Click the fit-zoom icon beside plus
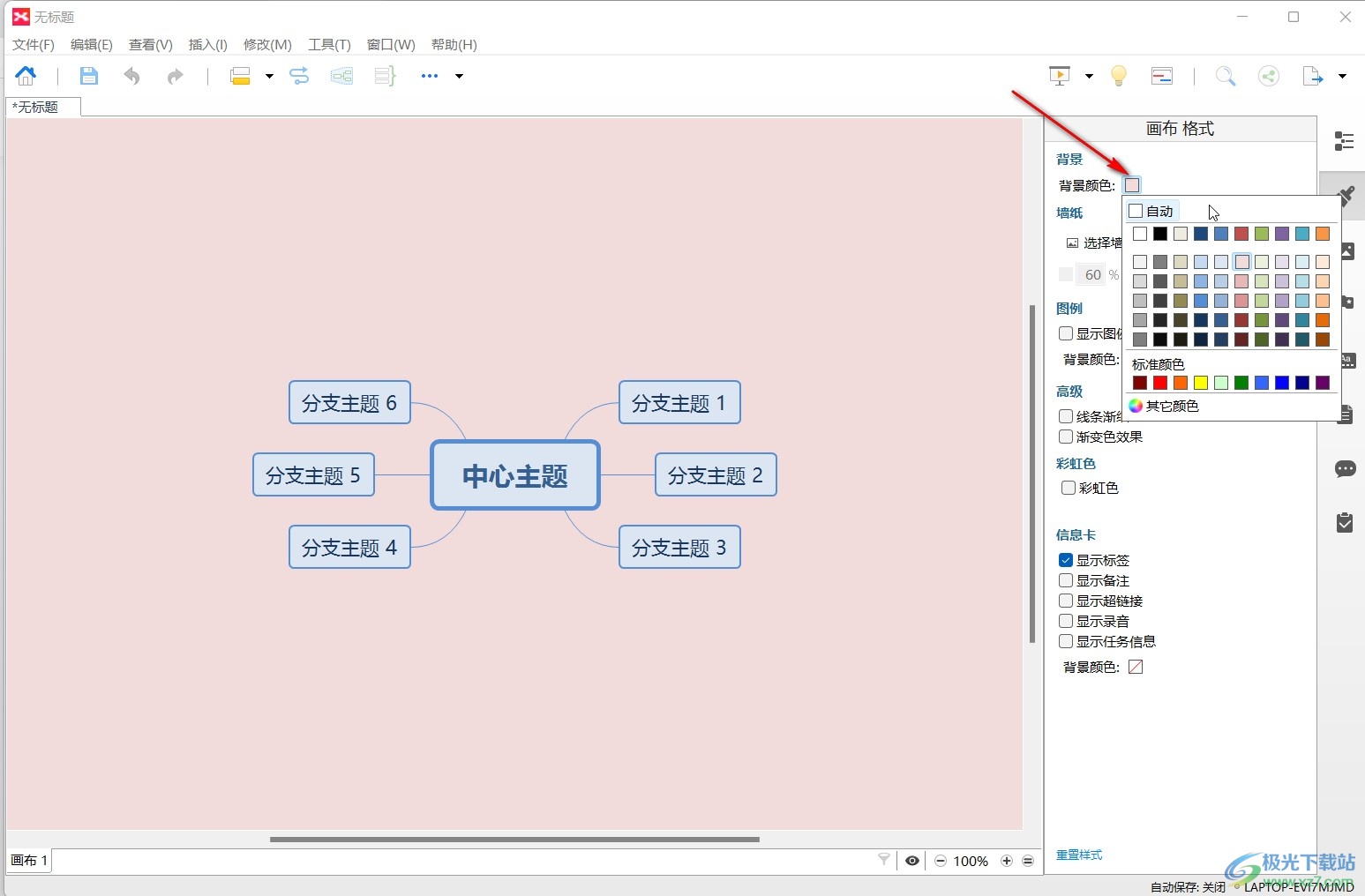 (1028, 861)
